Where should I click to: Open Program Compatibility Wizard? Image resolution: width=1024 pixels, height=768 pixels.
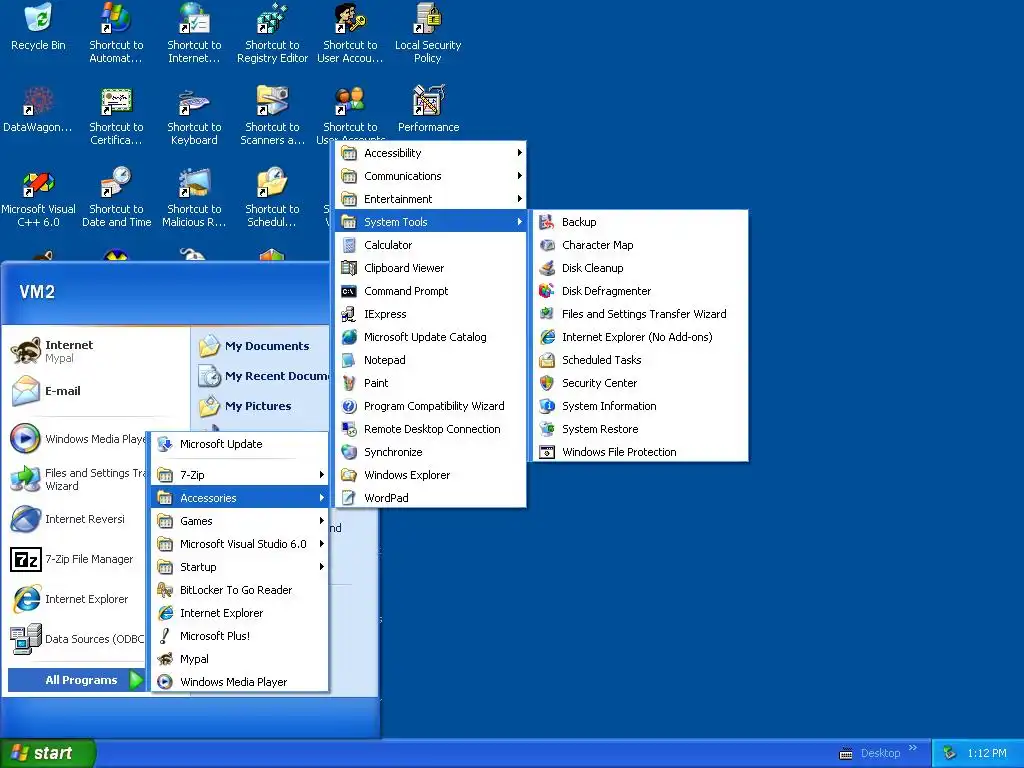(x=431, y=406)
